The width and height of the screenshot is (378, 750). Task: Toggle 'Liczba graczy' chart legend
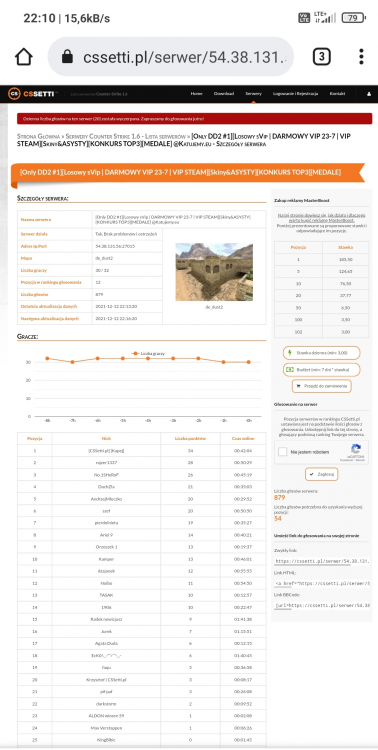coord(148,353)
